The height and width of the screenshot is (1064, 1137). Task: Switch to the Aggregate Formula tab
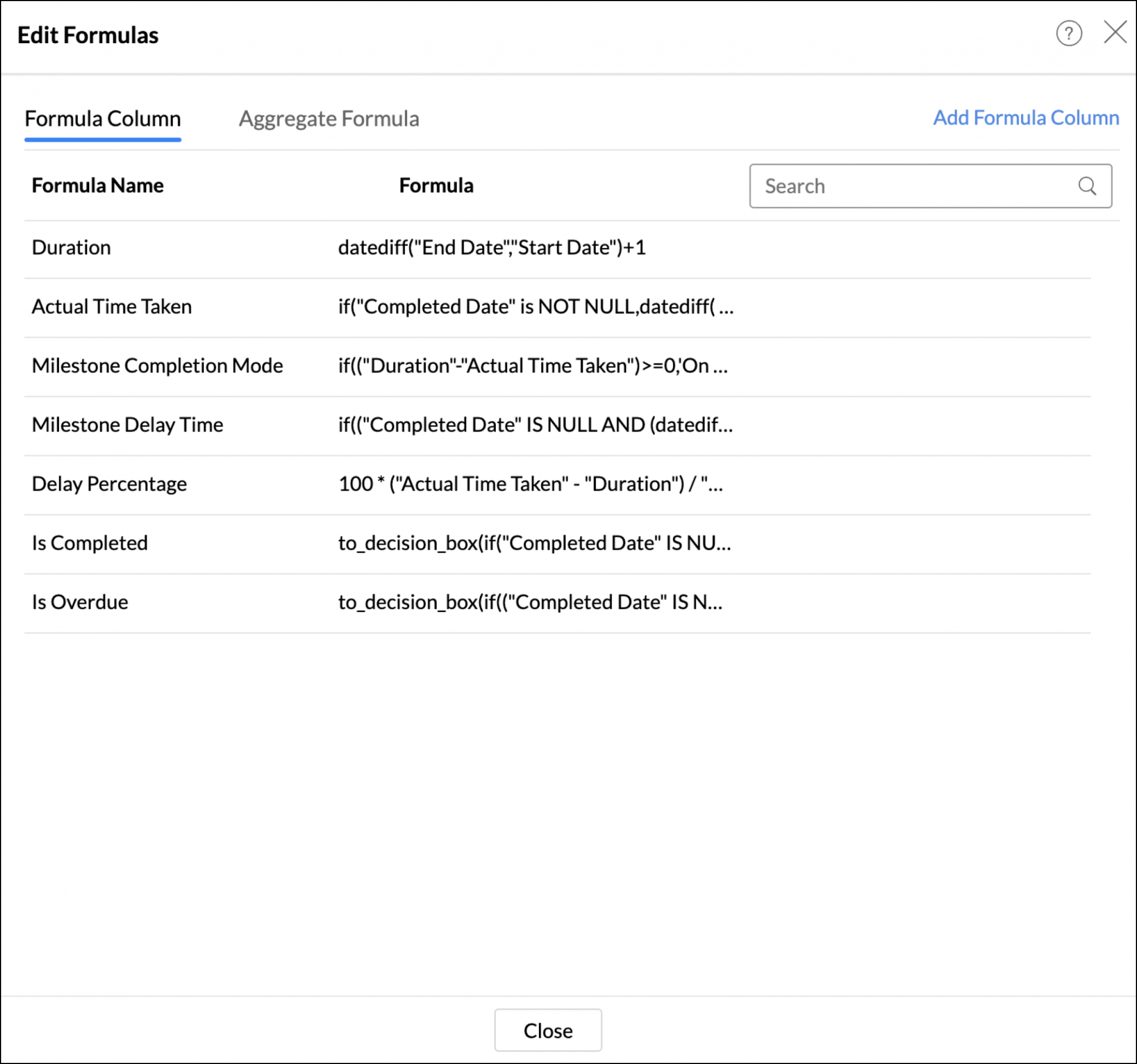329,119
